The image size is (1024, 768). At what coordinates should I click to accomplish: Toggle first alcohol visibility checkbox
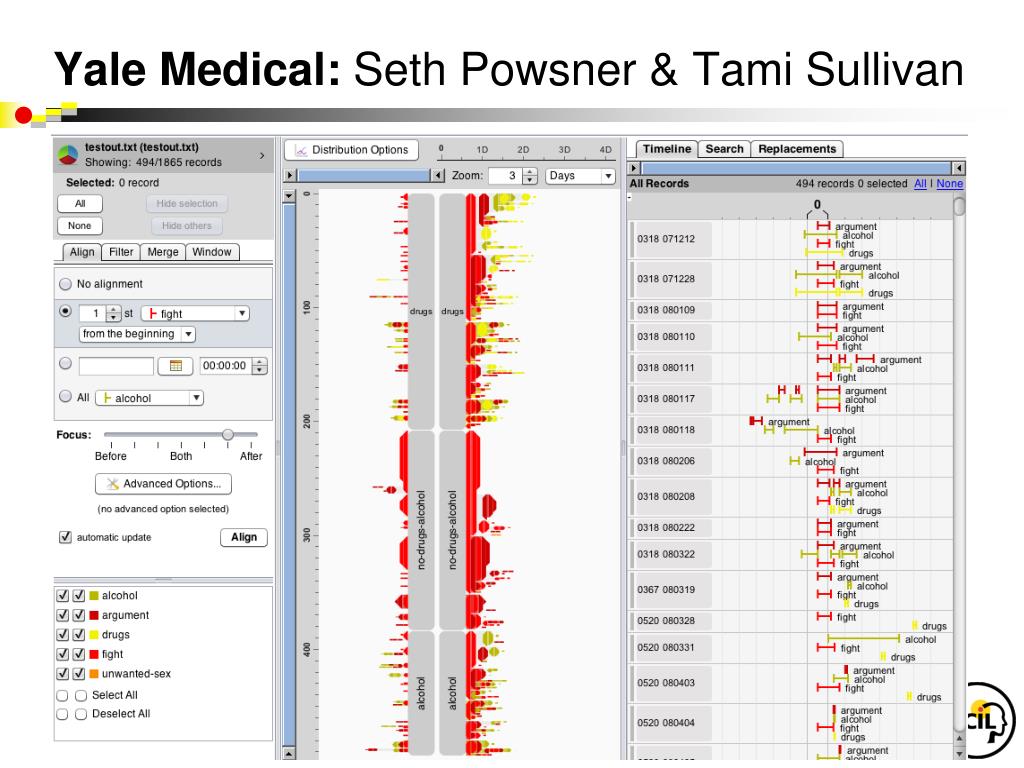pos(63,596)
